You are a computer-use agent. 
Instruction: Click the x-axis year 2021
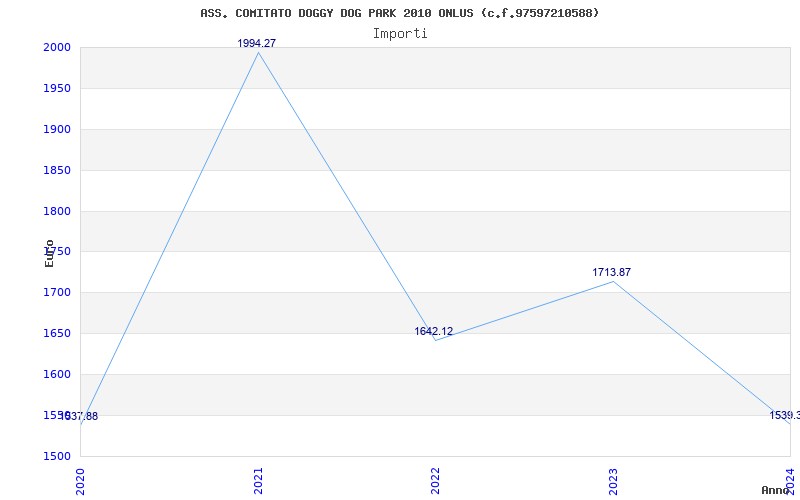click(258, 481)
